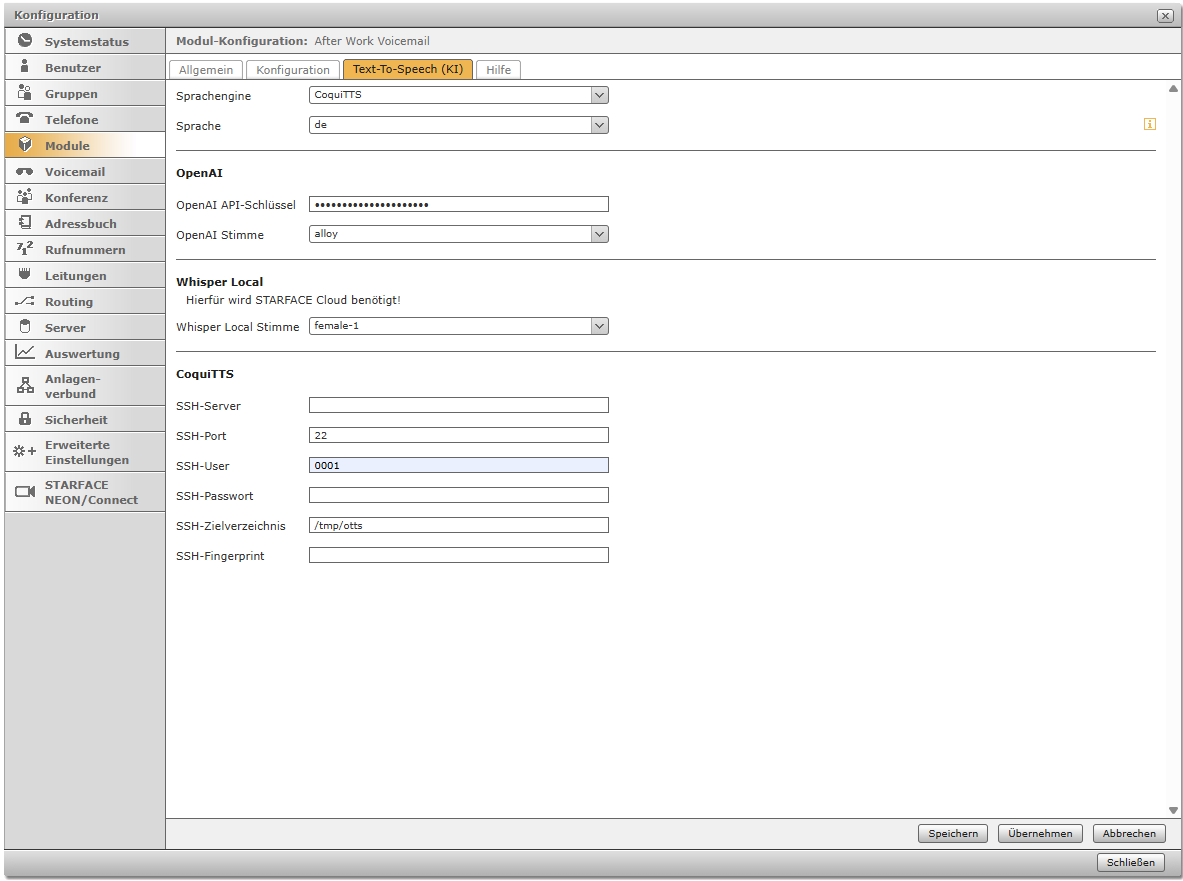Click the Sicherheit padlock icon
Screen dimensions: 1183x881
click(25, 419)
